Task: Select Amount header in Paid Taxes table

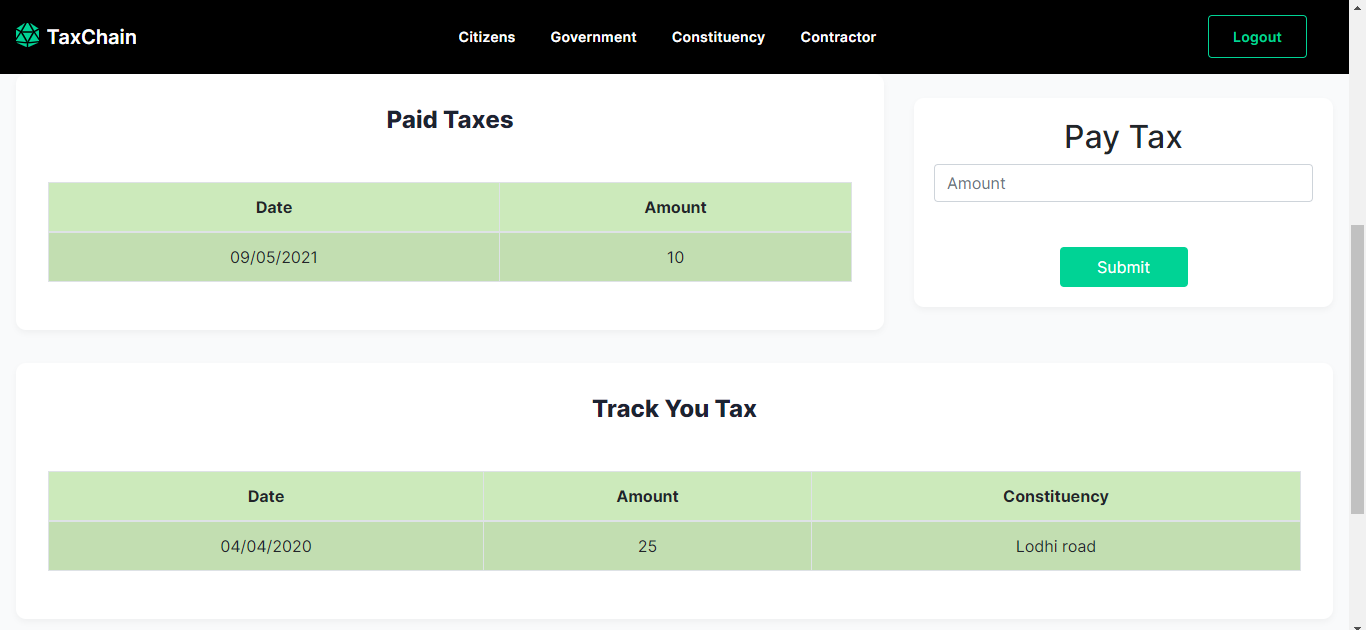Action: click(x=676, y=207)
